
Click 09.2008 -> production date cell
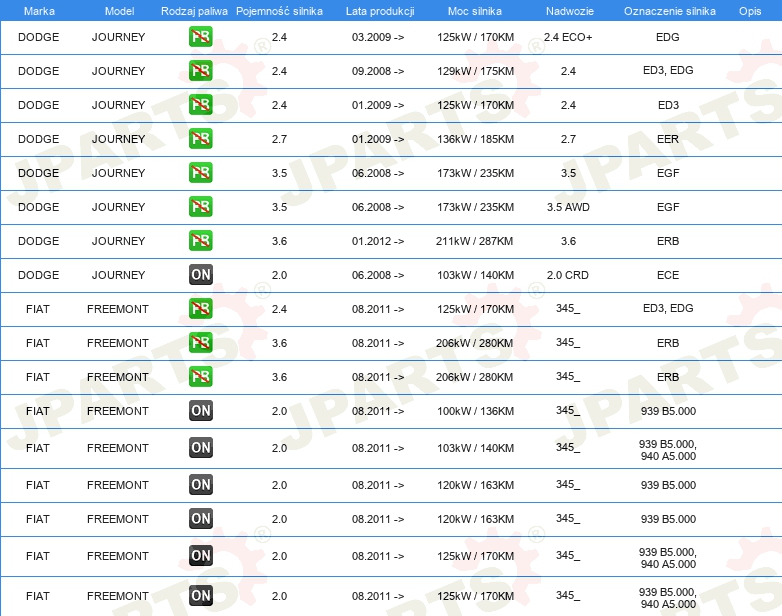pyautogui.click(x=378, y=71)
